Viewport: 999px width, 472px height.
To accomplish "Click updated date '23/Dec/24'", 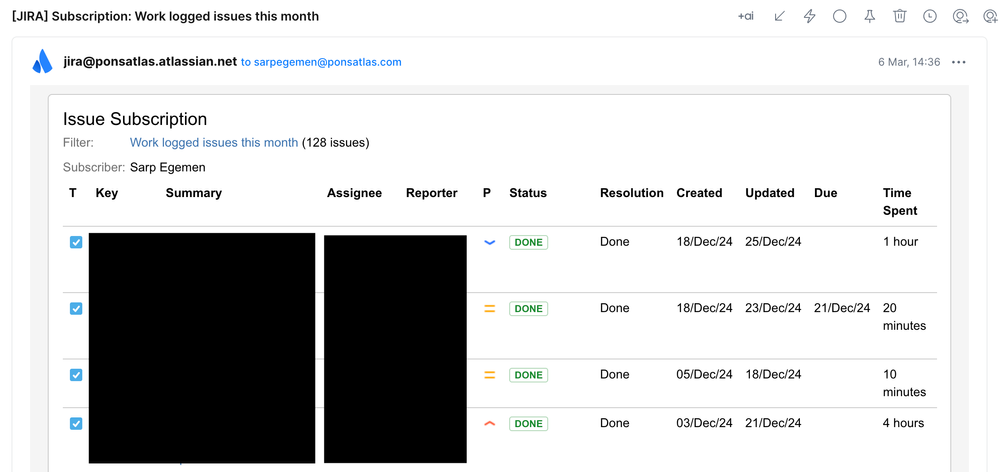I will tap(773, 308).
